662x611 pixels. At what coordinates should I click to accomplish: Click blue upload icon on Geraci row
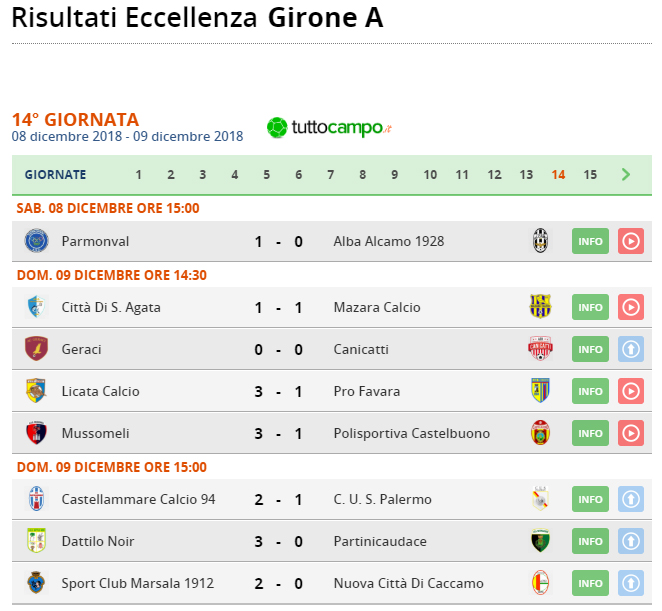click(631, 349)
